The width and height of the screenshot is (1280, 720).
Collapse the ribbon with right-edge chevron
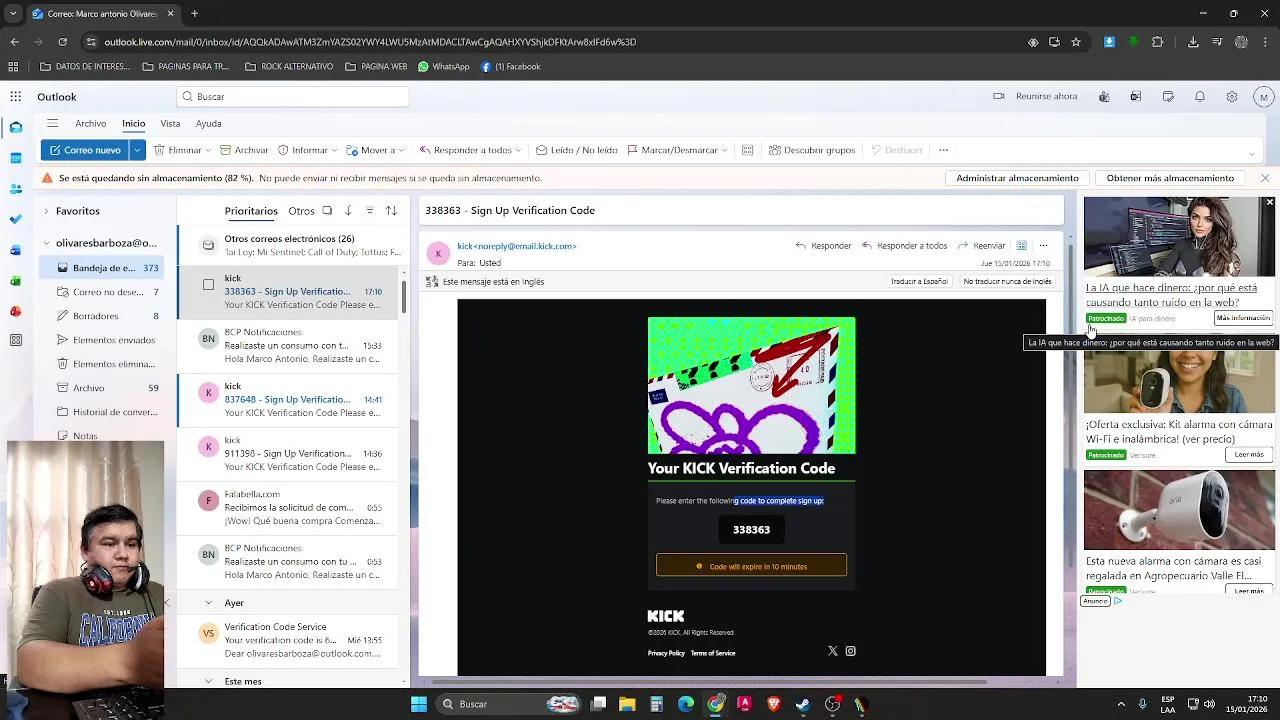pyautogui.click(x=1251, y=153)
